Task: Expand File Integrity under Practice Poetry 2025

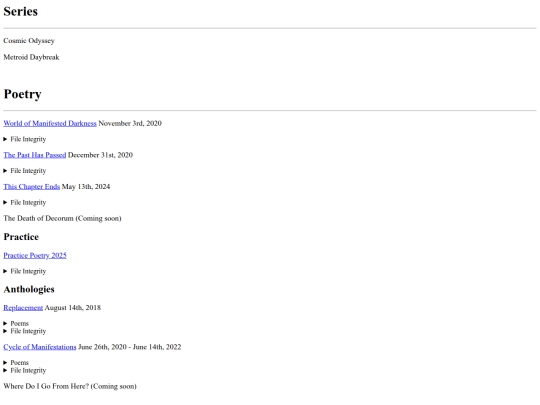Action: click(x=25, y=271)
